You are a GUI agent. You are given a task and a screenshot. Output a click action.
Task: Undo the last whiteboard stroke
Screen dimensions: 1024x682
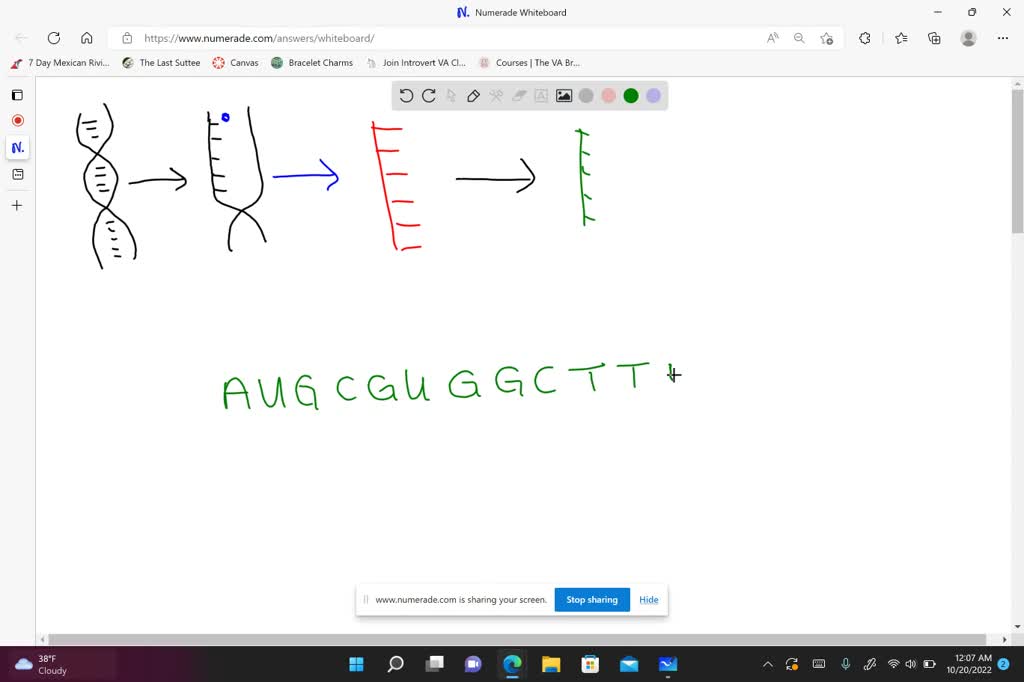pyautogui.click(x=406, y=95)
